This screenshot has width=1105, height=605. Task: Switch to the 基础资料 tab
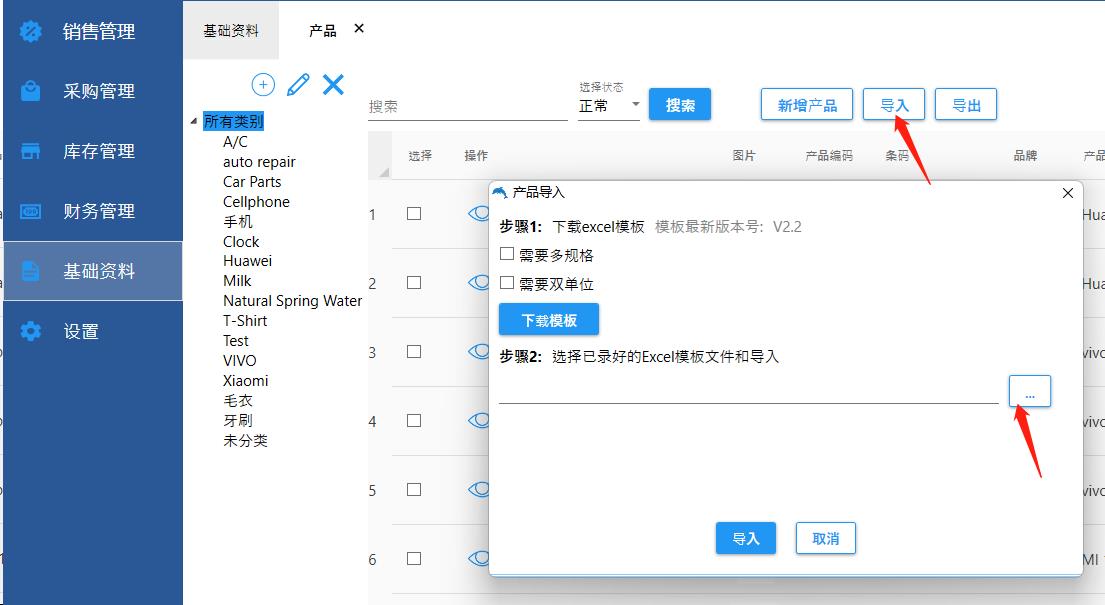tap(231, 31)
